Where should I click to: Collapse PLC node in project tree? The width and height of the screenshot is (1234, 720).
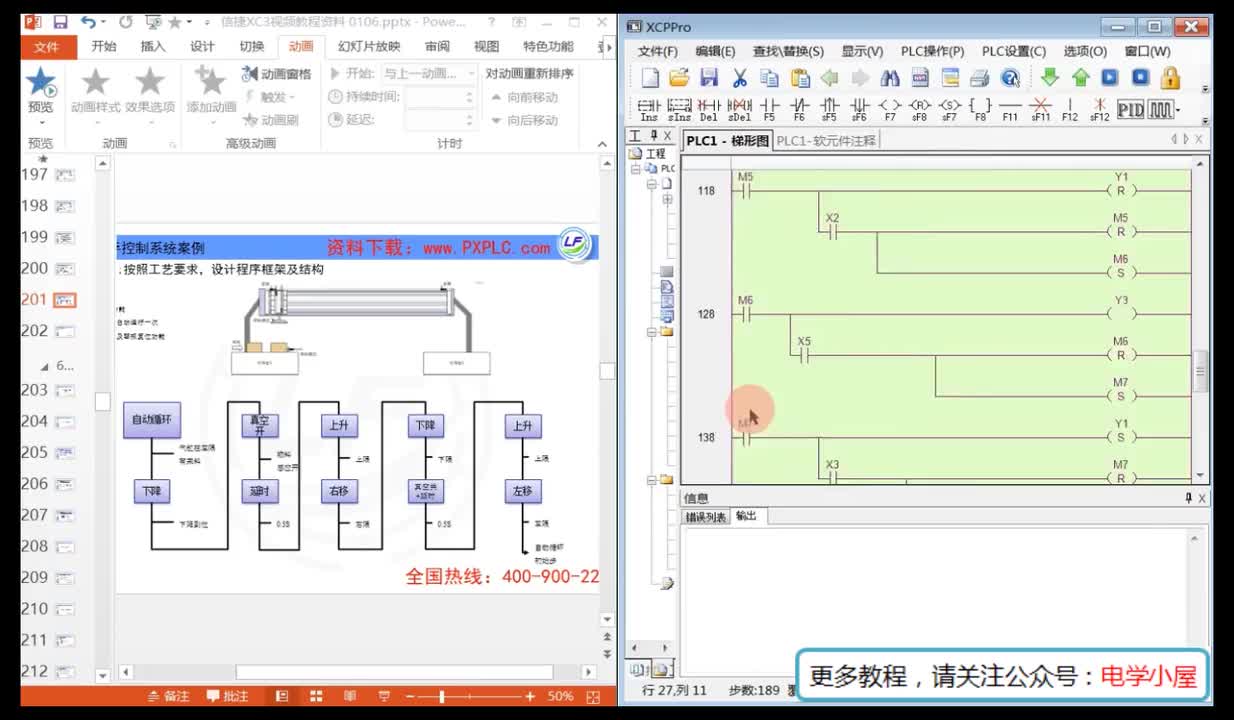pos(636,169)
